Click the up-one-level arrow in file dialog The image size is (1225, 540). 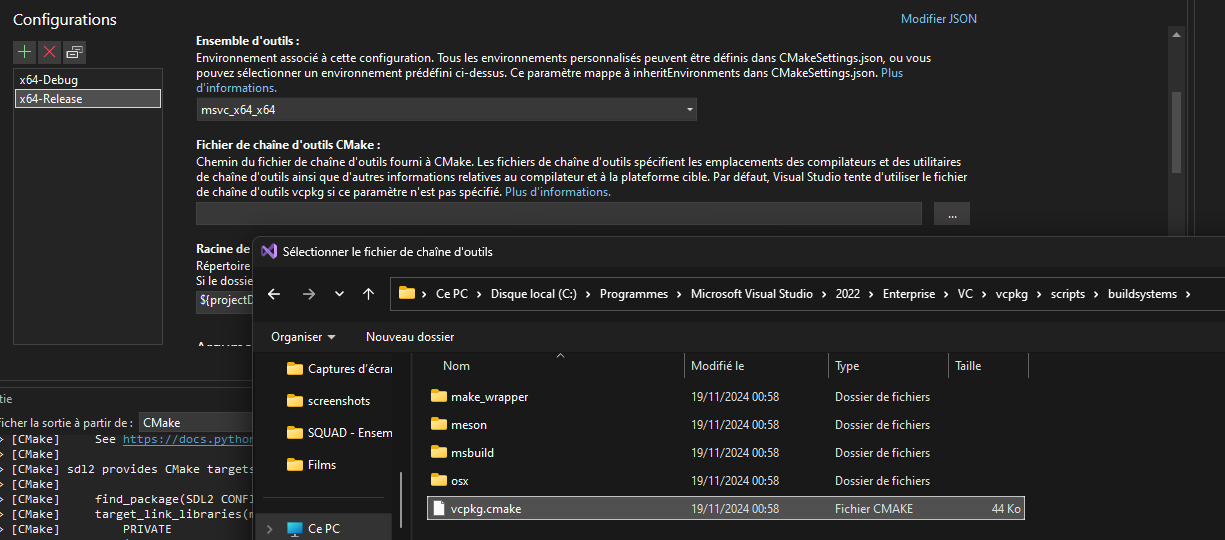(368, 294)
